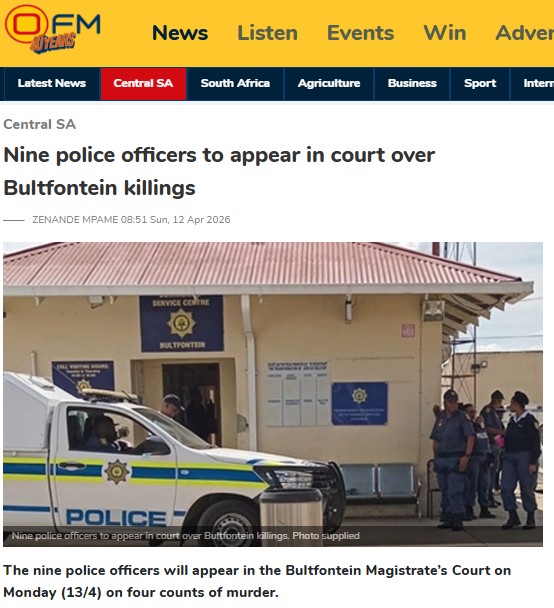Open the police station article photo
The image size is (554, 608).
point(273,394)
